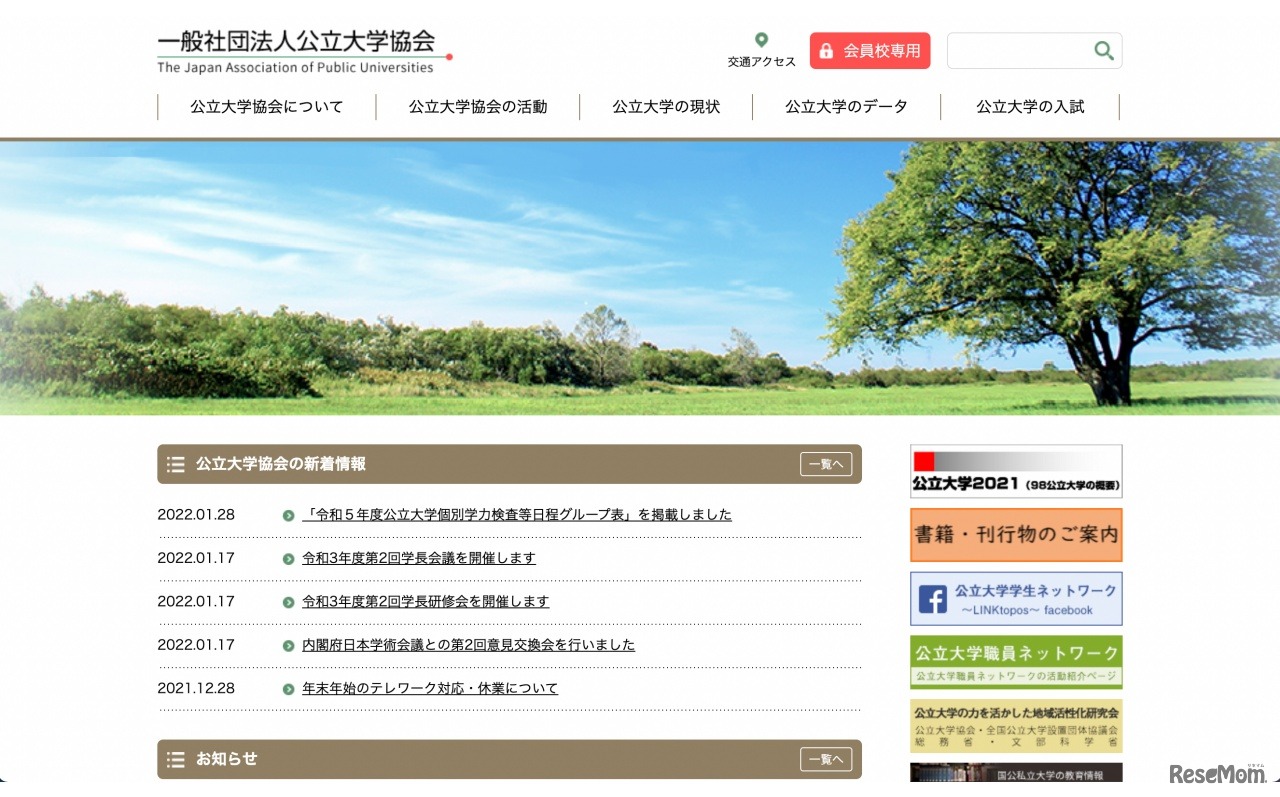Click 一覧へ button in 新着情報 header

pyautogui.click(x=825, y=464)
